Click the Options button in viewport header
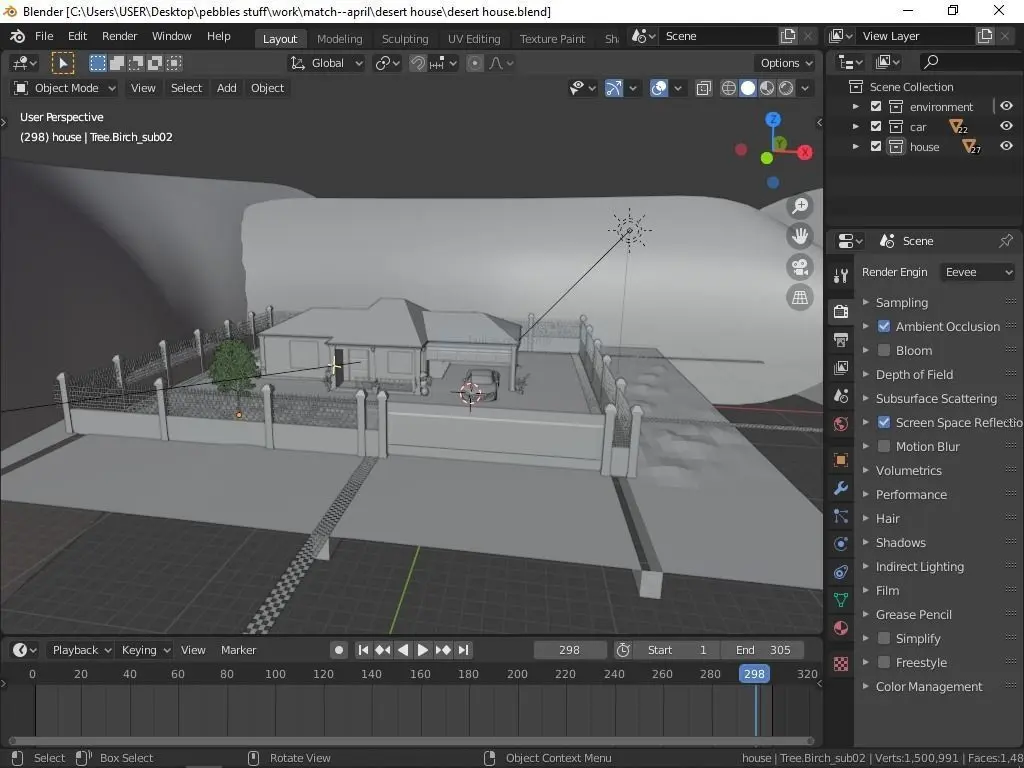Viewport: 1024px width, 768px height. pyautogui.click(x=786, y=63)
